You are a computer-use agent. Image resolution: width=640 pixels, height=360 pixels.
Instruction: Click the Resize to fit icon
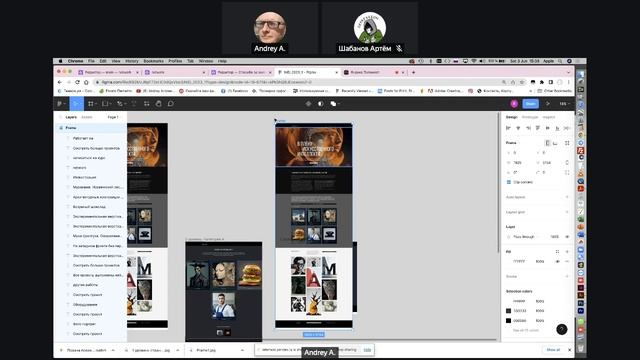click(x=567, y=143)
